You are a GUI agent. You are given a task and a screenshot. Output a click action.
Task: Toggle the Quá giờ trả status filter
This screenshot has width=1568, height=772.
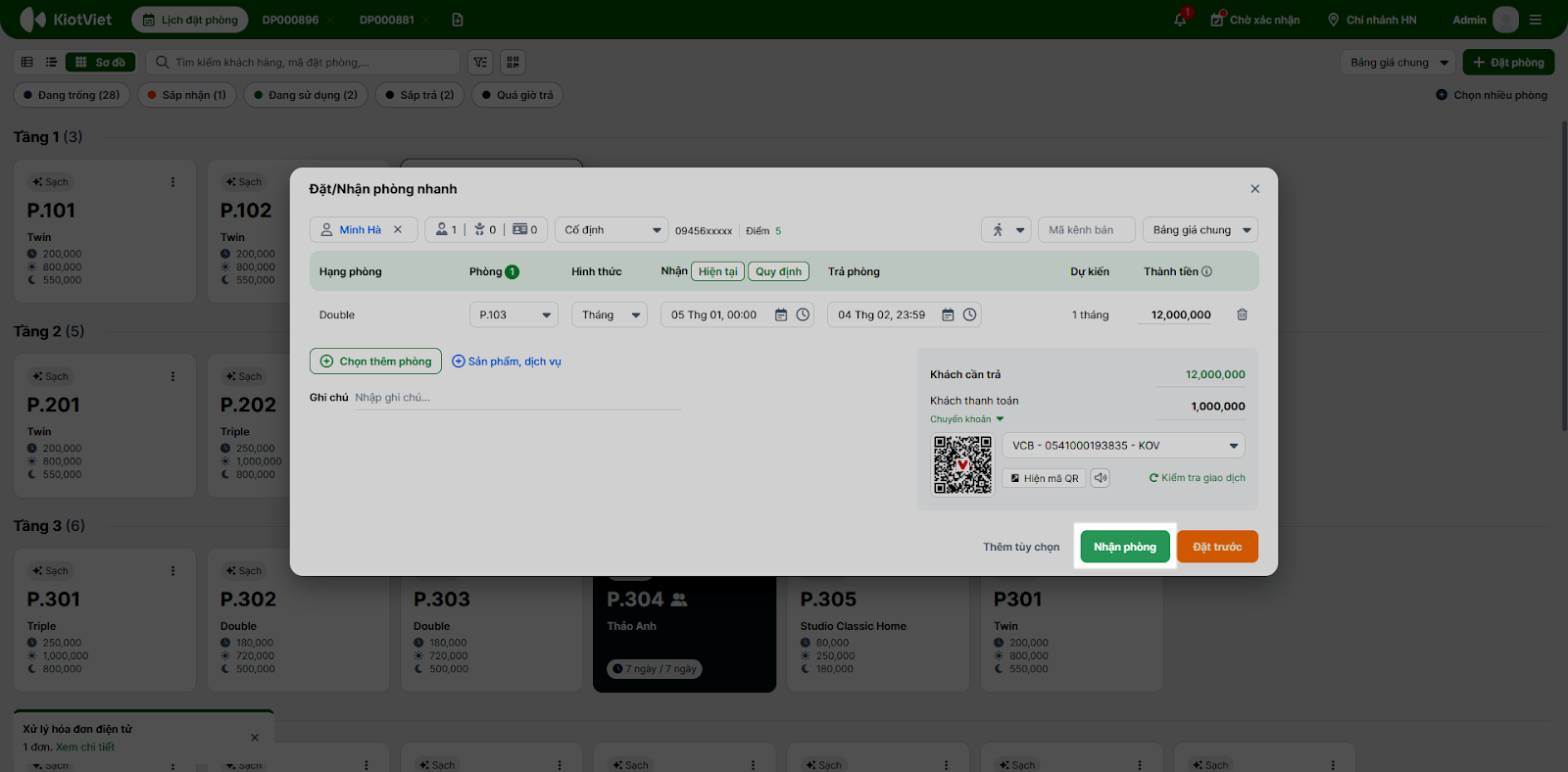(517, 95)
